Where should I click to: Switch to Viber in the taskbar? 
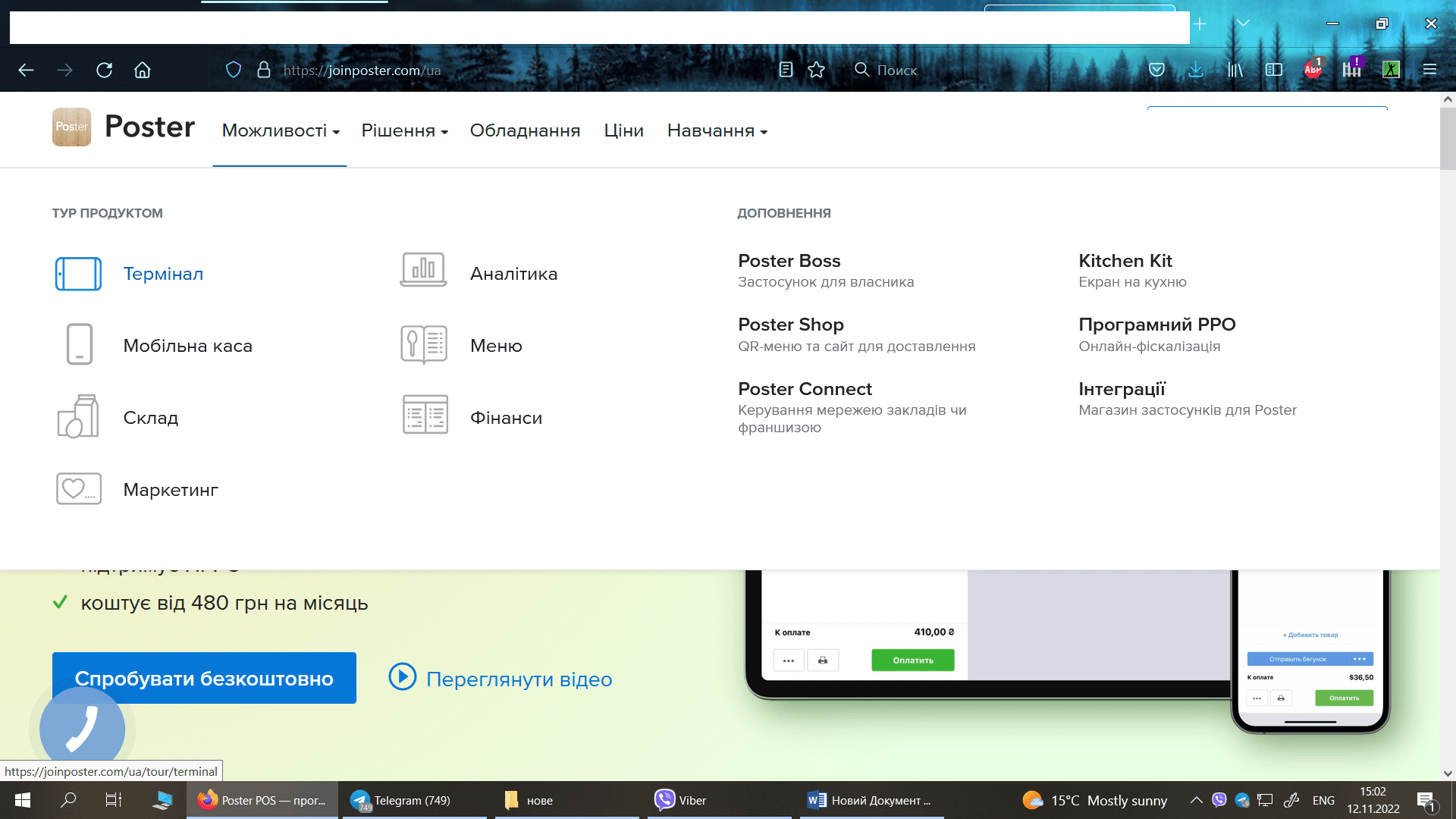coord(719,800)
